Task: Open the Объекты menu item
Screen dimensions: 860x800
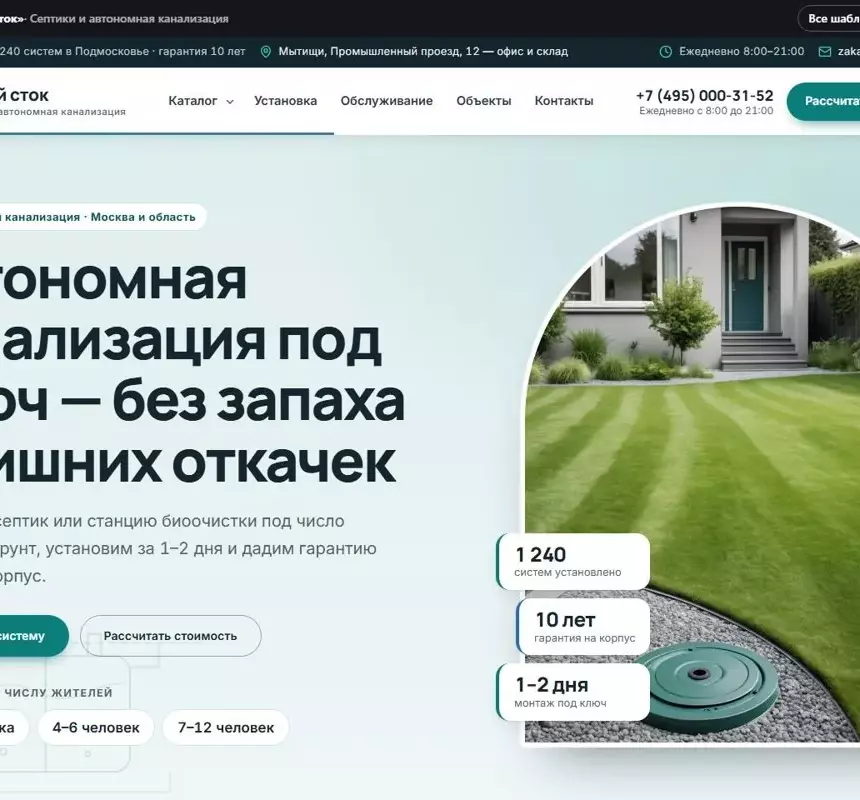Action: point(484,101)
